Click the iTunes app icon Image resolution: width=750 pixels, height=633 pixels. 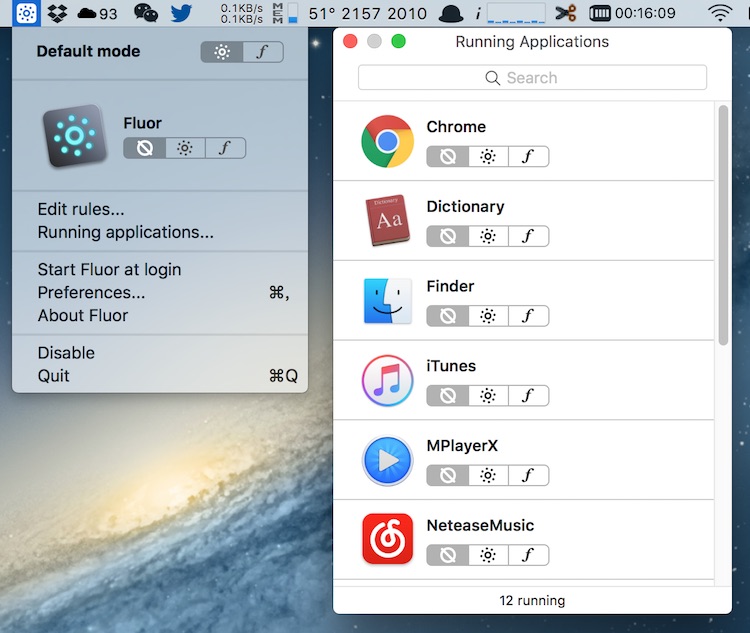[387, 380]
